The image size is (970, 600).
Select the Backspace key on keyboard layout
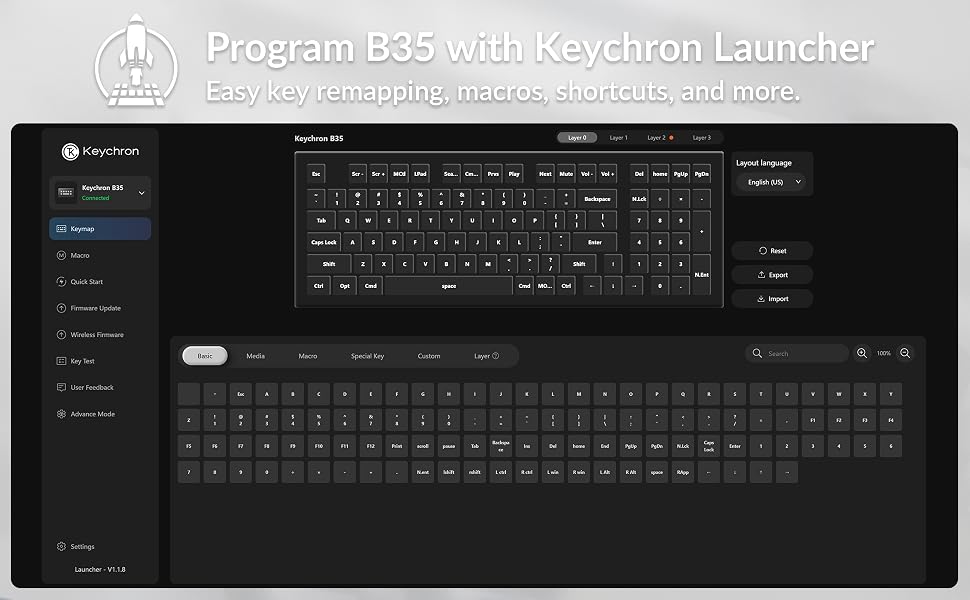coord(597,199)
